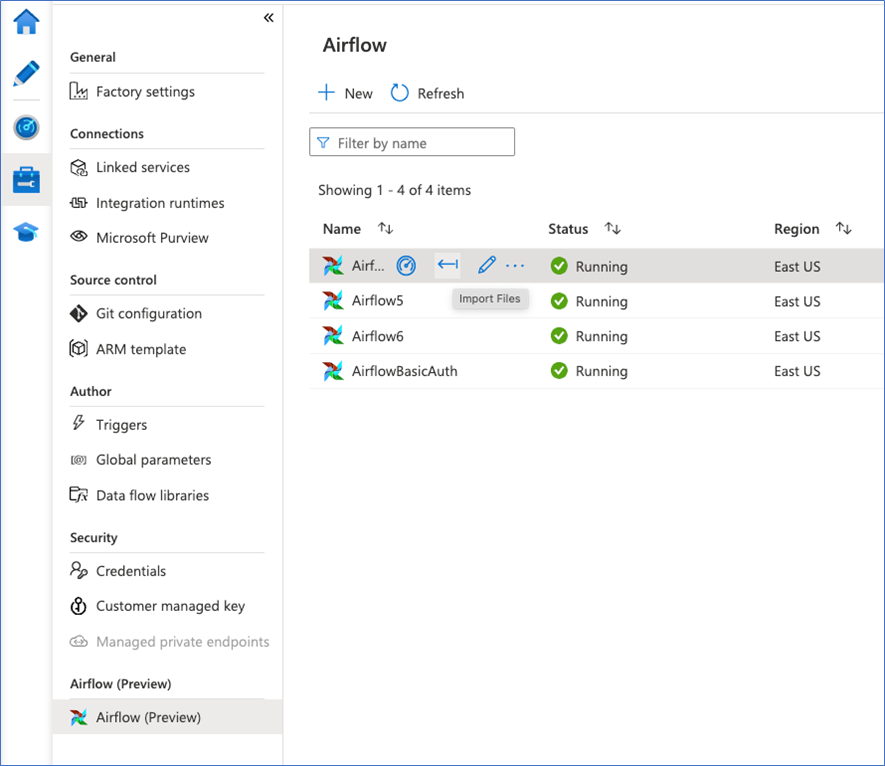
Task: Open the Azure Data Factory home page
Action: click(x=26, y=20)
